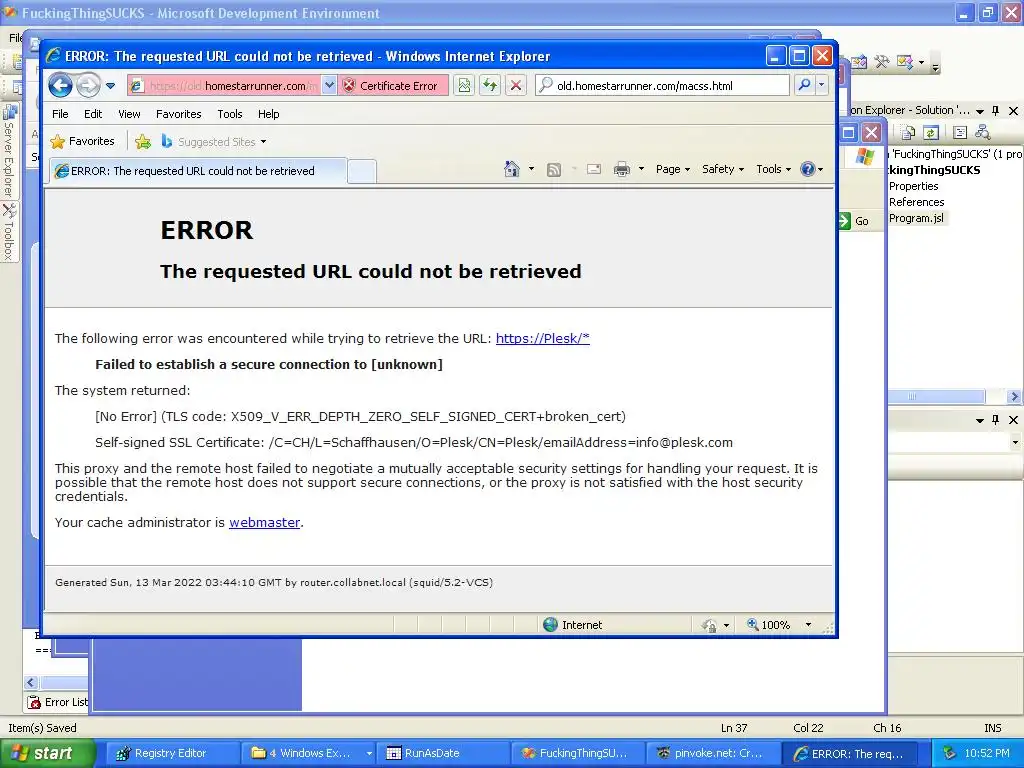Open the File menu in Internet Explorer

pos(60,114)
